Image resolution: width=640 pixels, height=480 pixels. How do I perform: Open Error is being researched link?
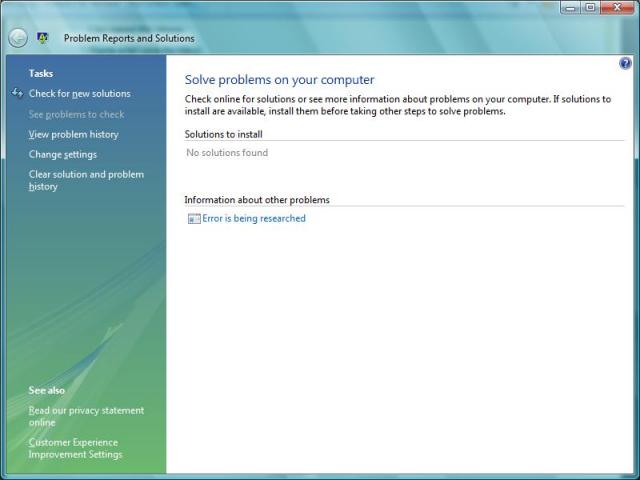tap(254, 219)
